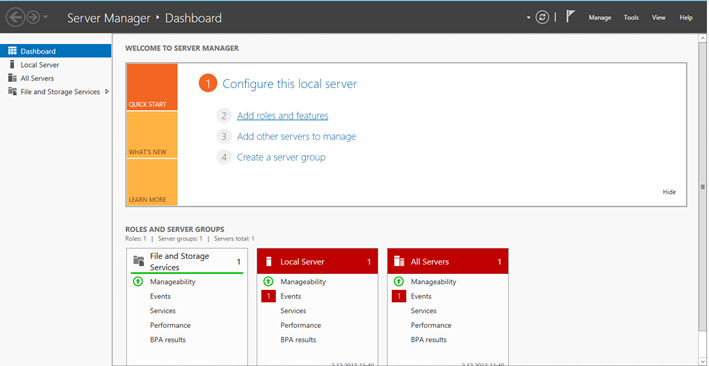Click the All Servers tile's red Events badge

(398, 296)
